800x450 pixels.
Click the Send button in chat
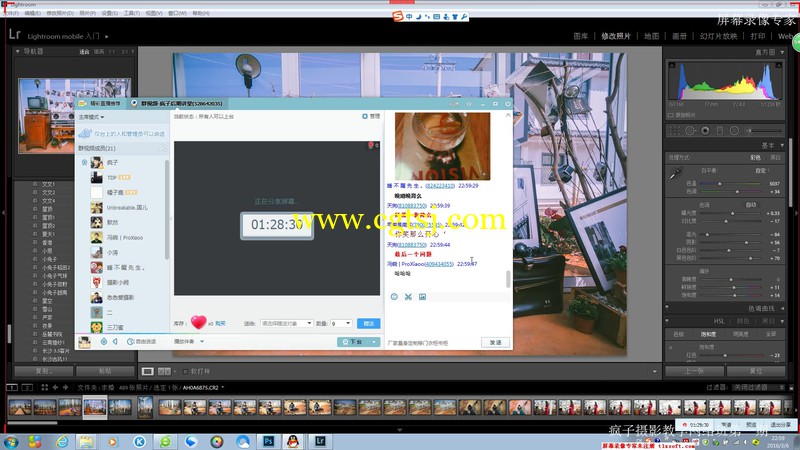pyautogui.click(x=495, y=342)
